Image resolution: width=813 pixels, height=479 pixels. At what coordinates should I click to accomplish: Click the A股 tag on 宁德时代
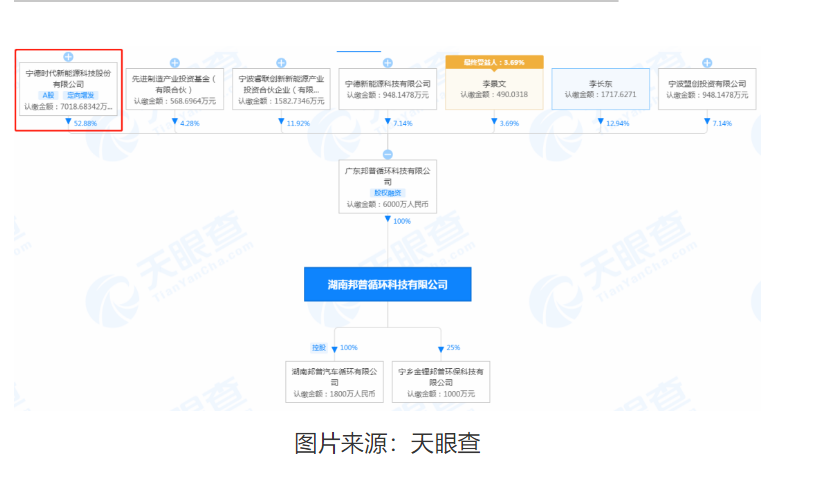48,94
